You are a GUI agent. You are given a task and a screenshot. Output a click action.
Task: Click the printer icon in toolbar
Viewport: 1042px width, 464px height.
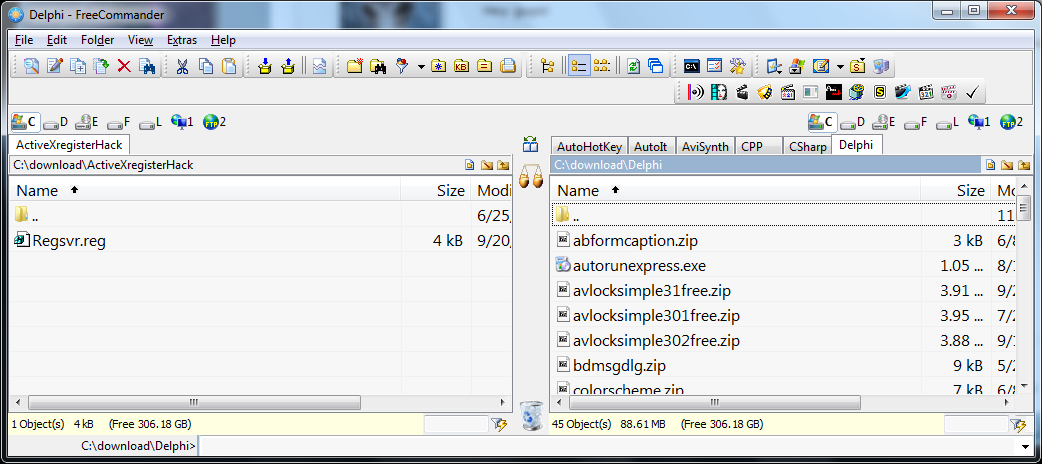(x=508, y=66)
